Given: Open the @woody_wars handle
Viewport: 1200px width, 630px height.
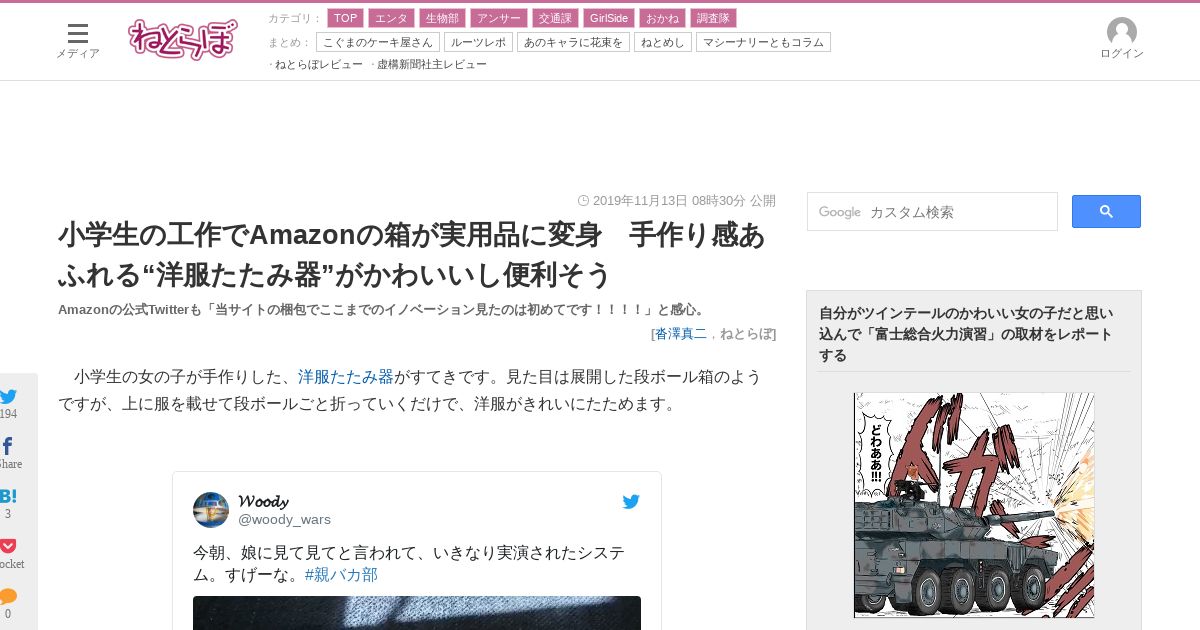Looking at the screenshot, I should pyautogui.click(x=284, y=520).
